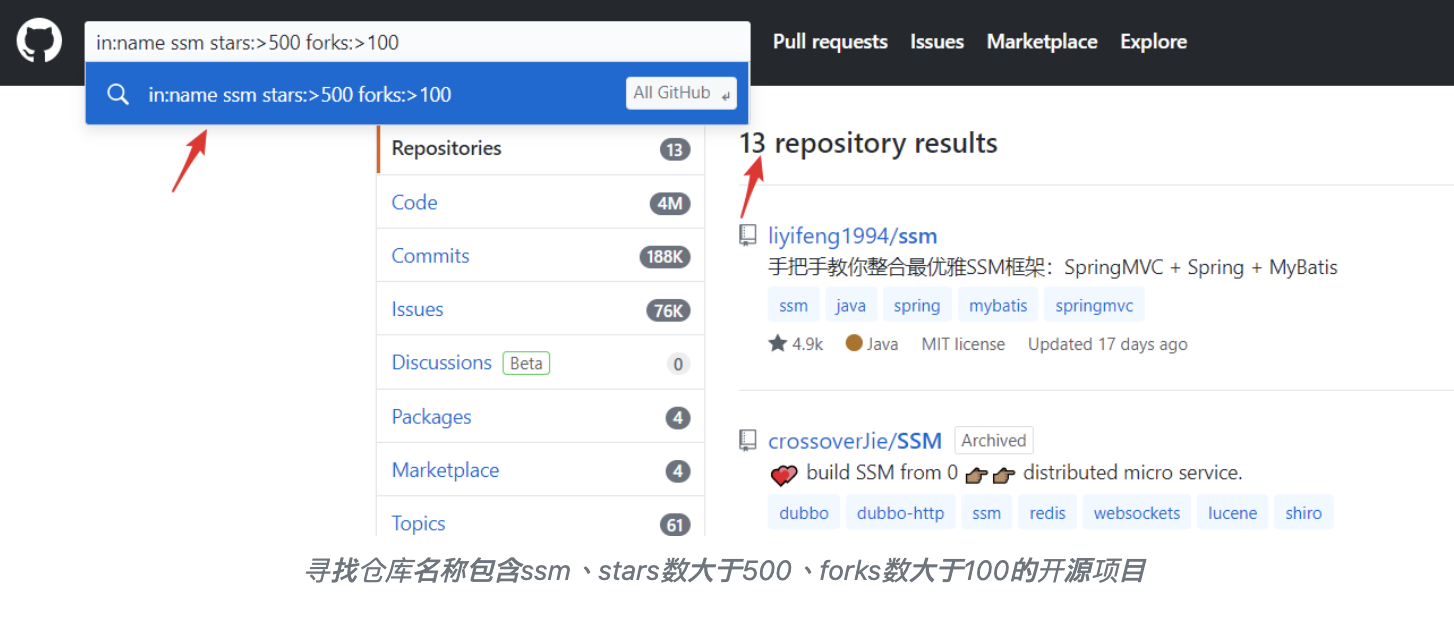Click the Updated 17 days ago text
The image size is (1454, 626).
pos(1108,344)
